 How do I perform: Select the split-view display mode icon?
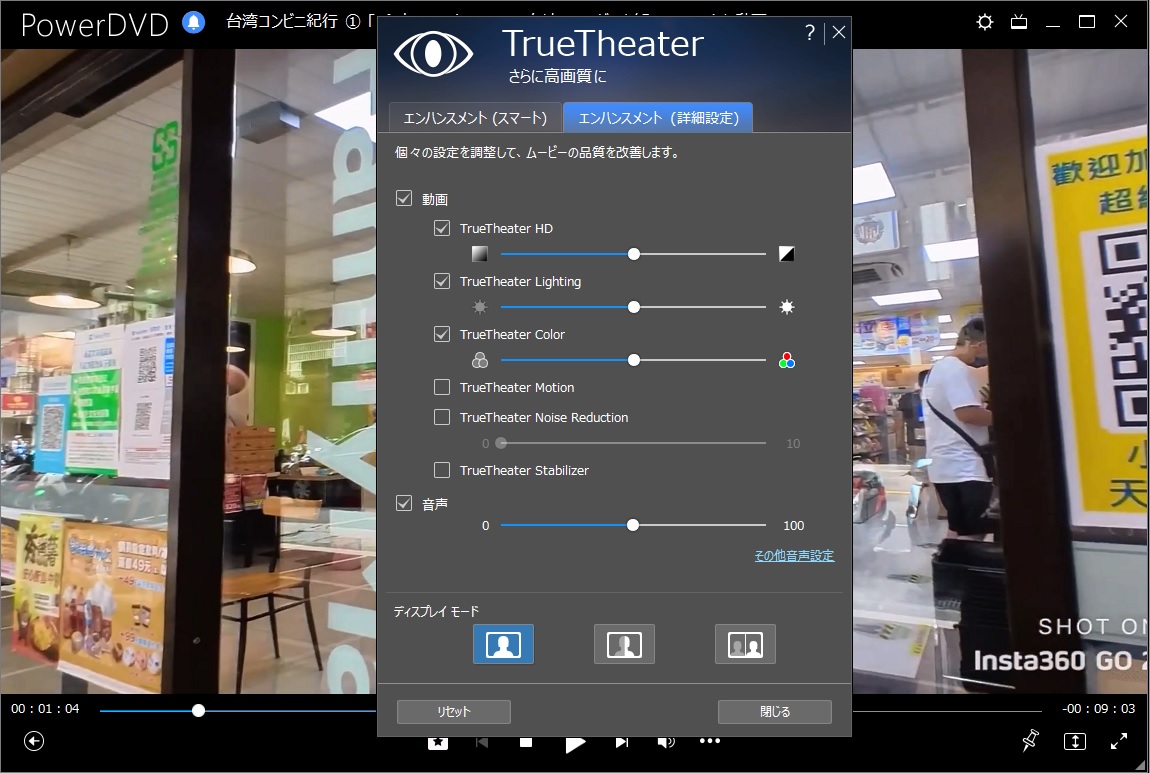[x=624, y=644]
